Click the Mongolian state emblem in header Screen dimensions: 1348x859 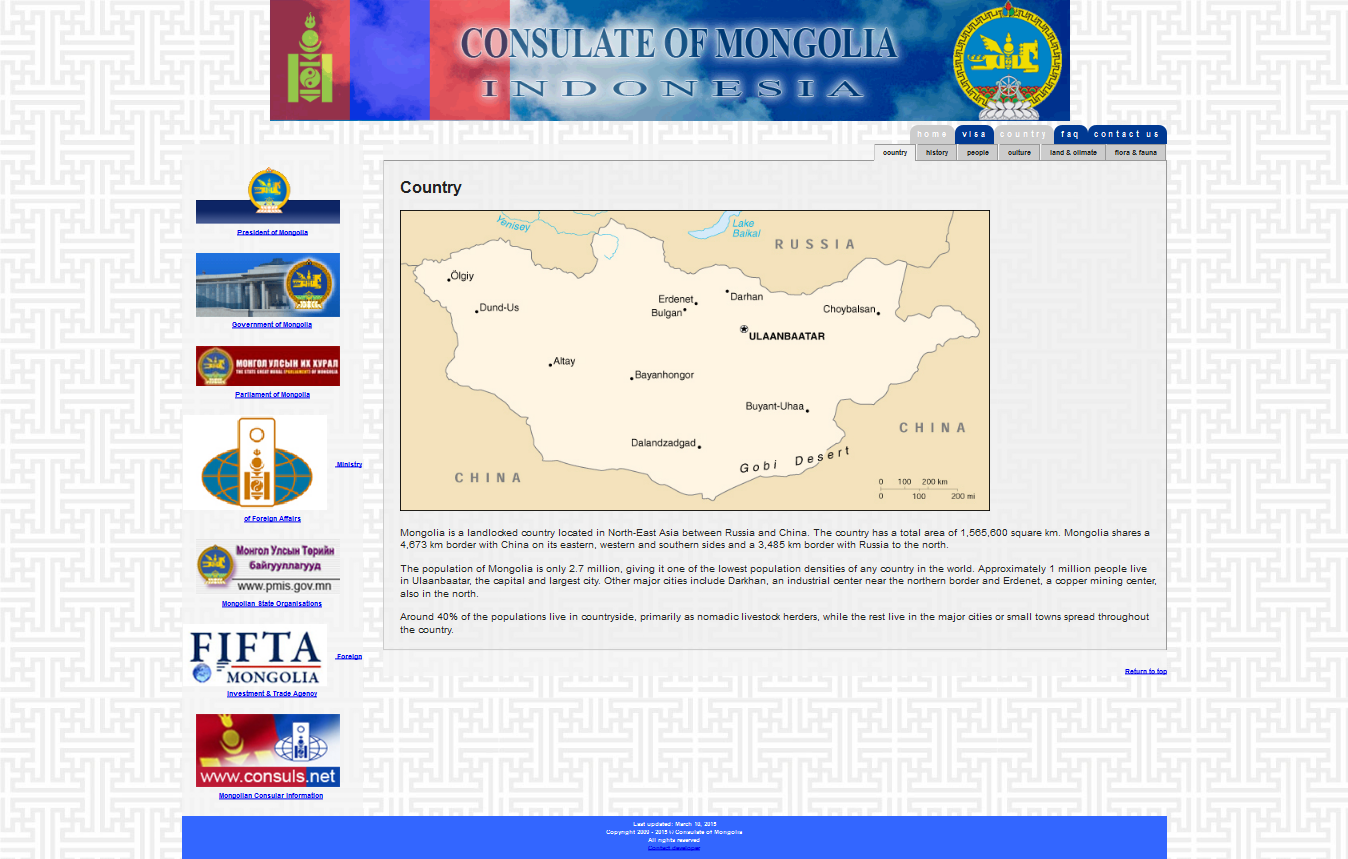[1008, 60]
